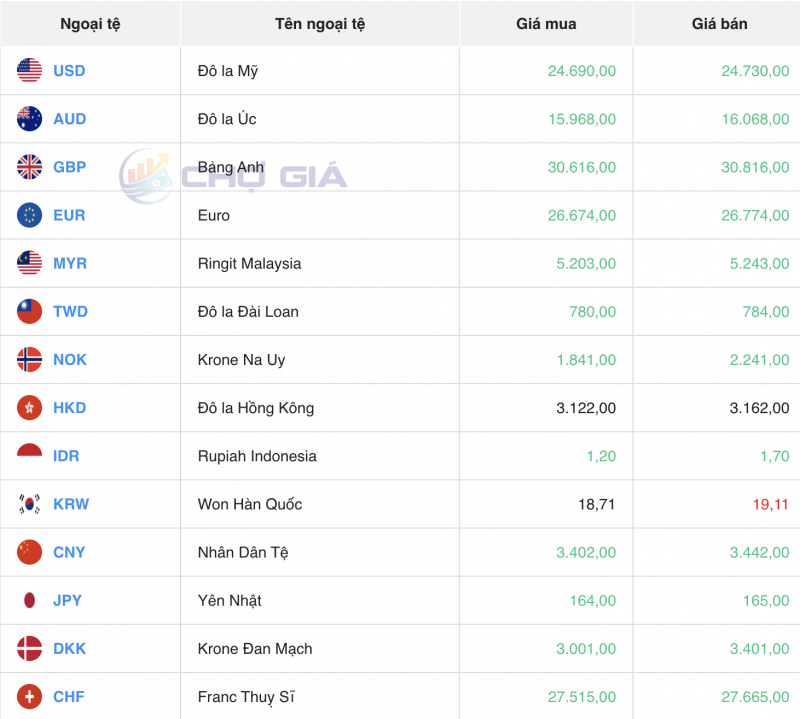Open the HKD currency details link

(69, 407)
